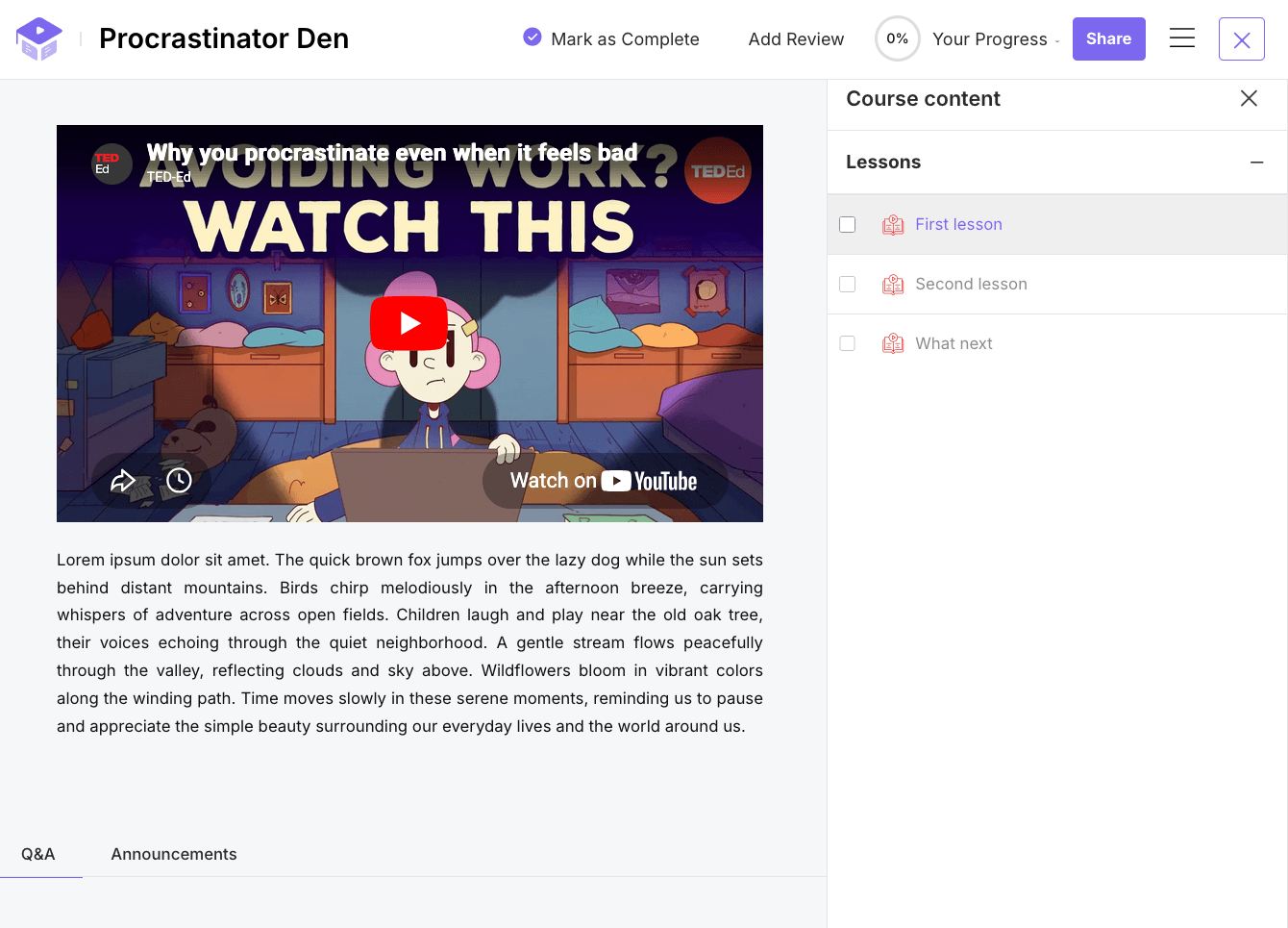Click the Lorem ipsum lesson description text
This screenshot has width=1288, height=928.
[x=409, y=642]
